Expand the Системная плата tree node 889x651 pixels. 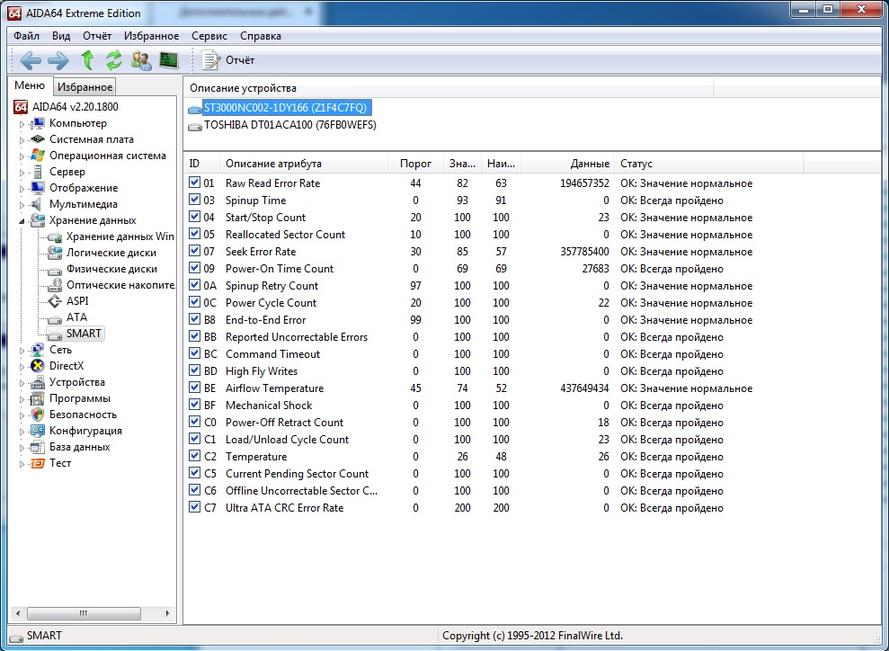click(x=22, y=140)
